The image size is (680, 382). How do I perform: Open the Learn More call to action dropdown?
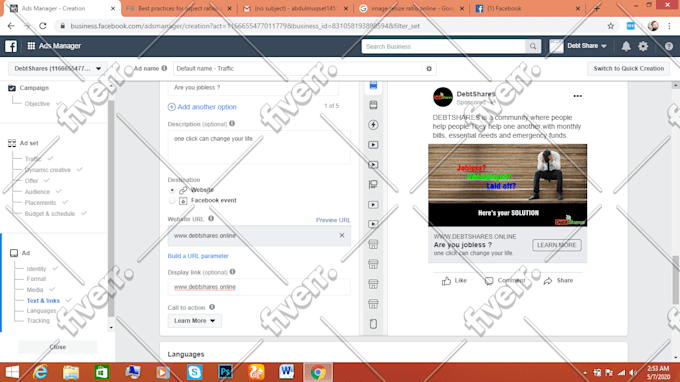point(194,321)
